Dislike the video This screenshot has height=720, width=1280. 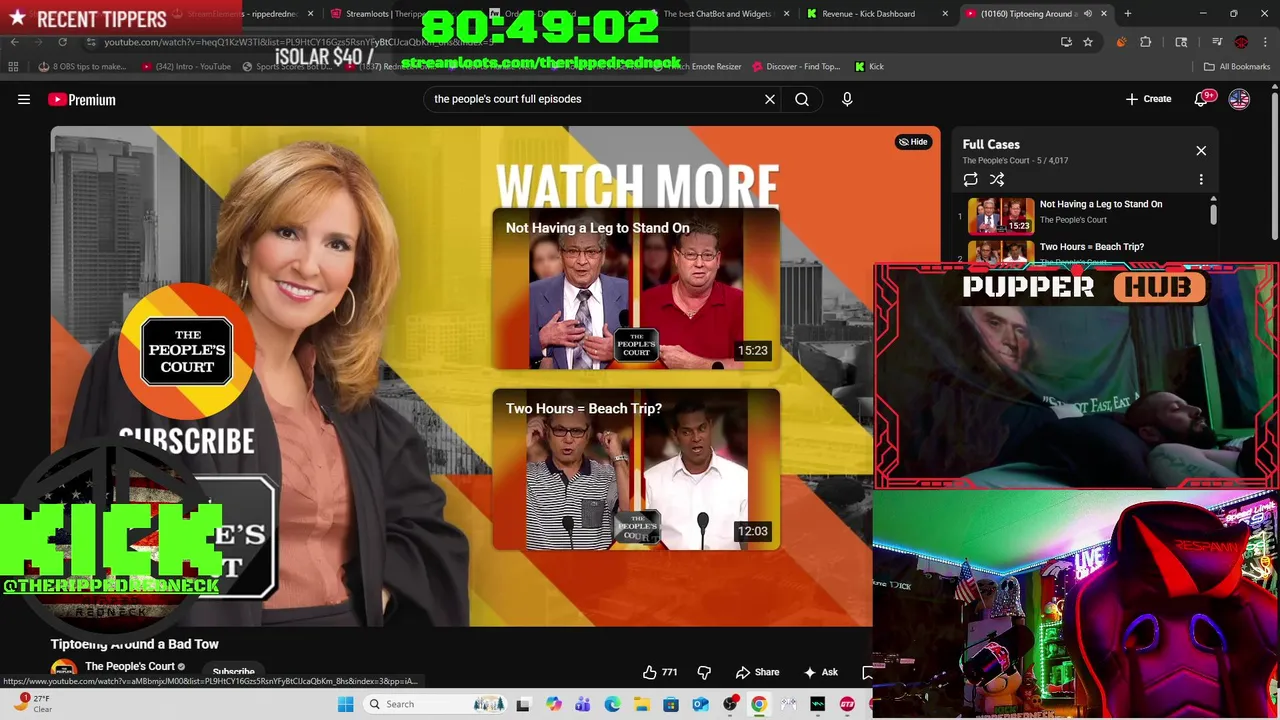click(x=704, y=672)
